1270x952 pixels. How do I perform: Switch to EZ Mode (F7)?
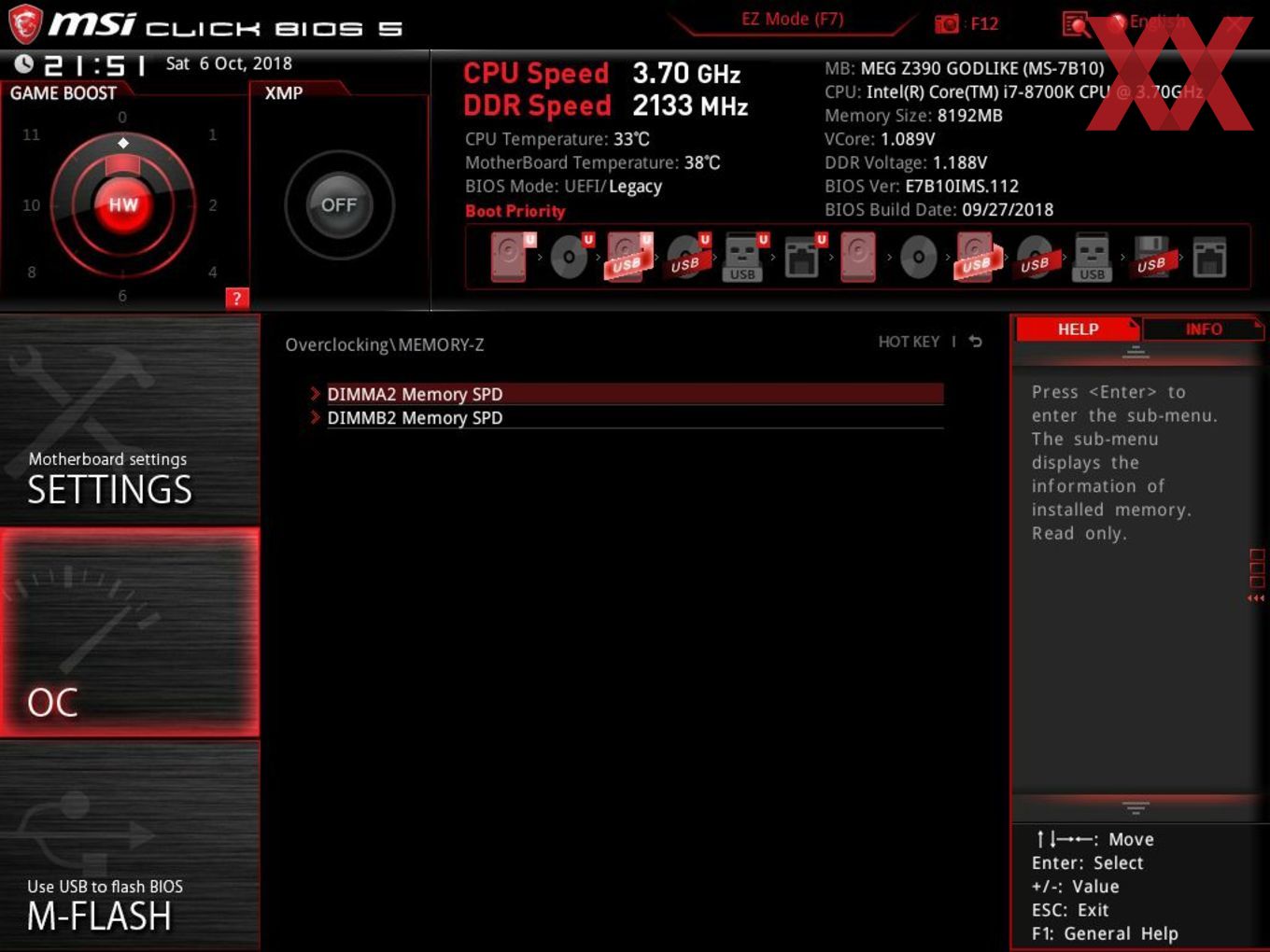(x=792, y=19)
